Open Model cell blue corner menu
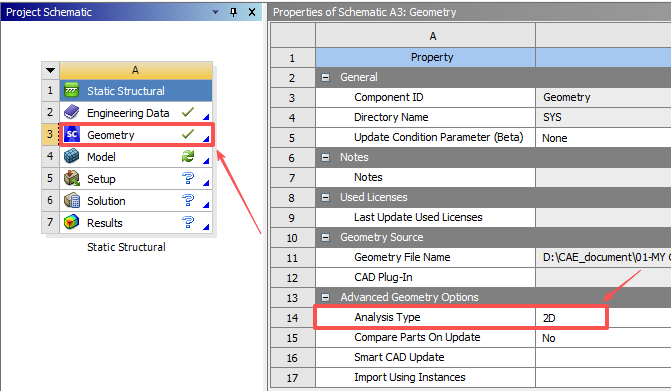 pyautogui.click(x=206, y=161)
